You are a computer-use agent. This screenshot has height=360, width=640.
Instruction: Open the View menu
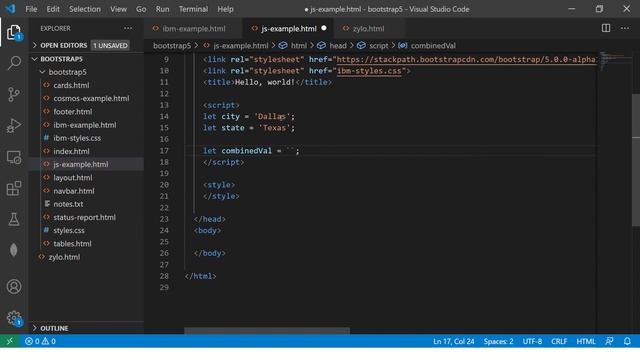[118, 9]
